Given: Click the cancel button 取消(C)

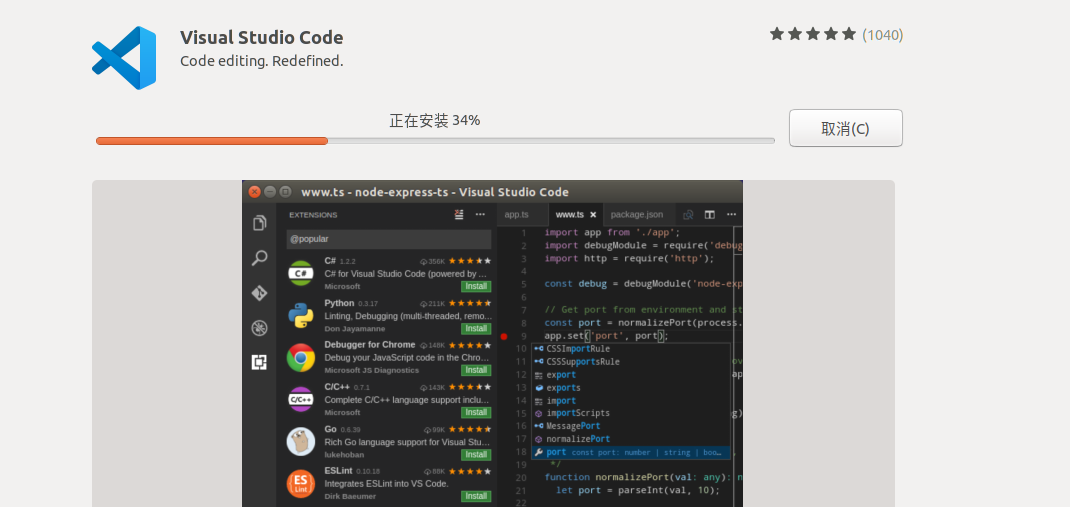Looking at the screenshot, I should pos(845,128).
